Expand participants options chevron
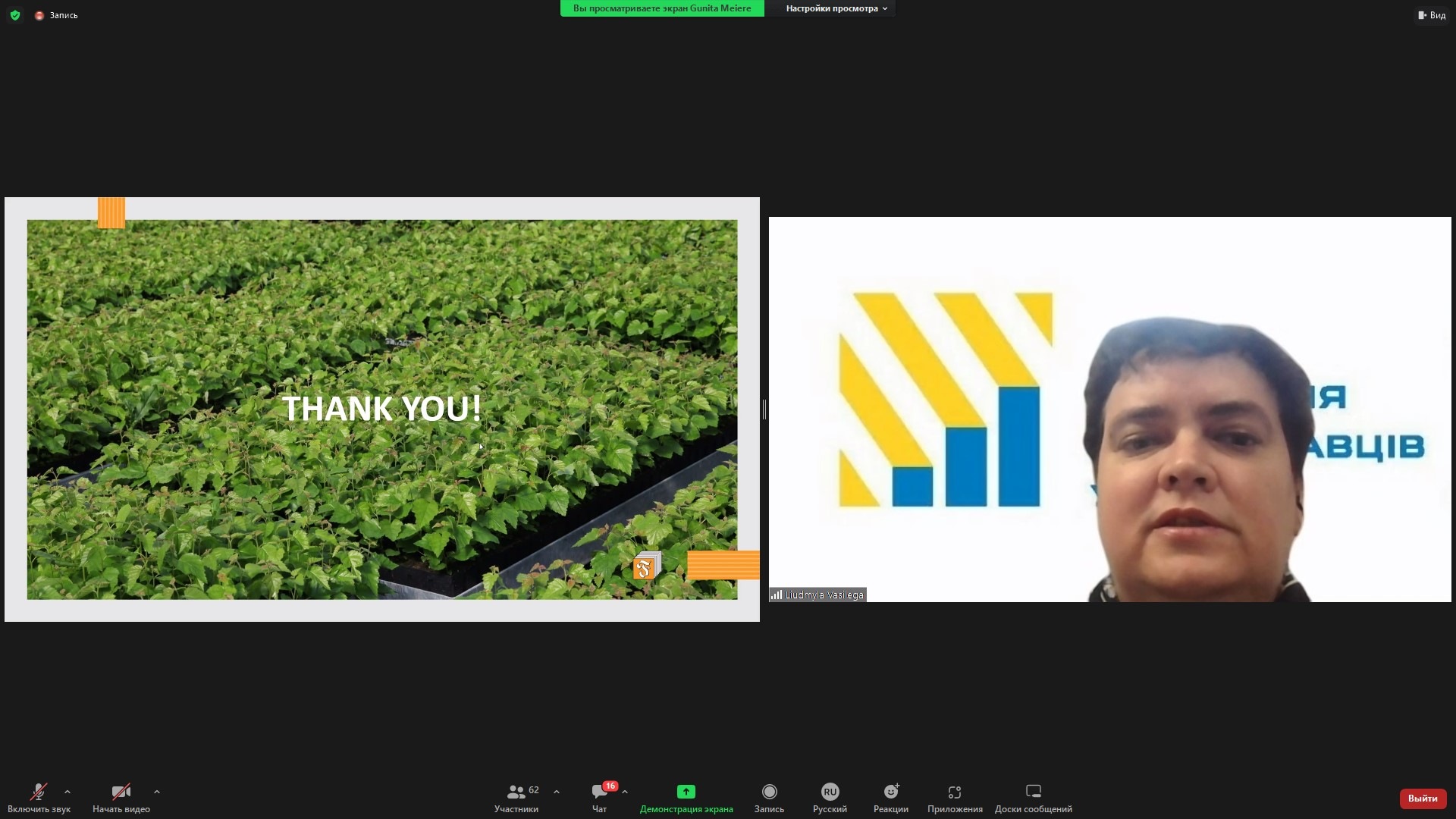The height and width of the screenshot is (819, 1456). pyautogui.click(x=557, y=792)
